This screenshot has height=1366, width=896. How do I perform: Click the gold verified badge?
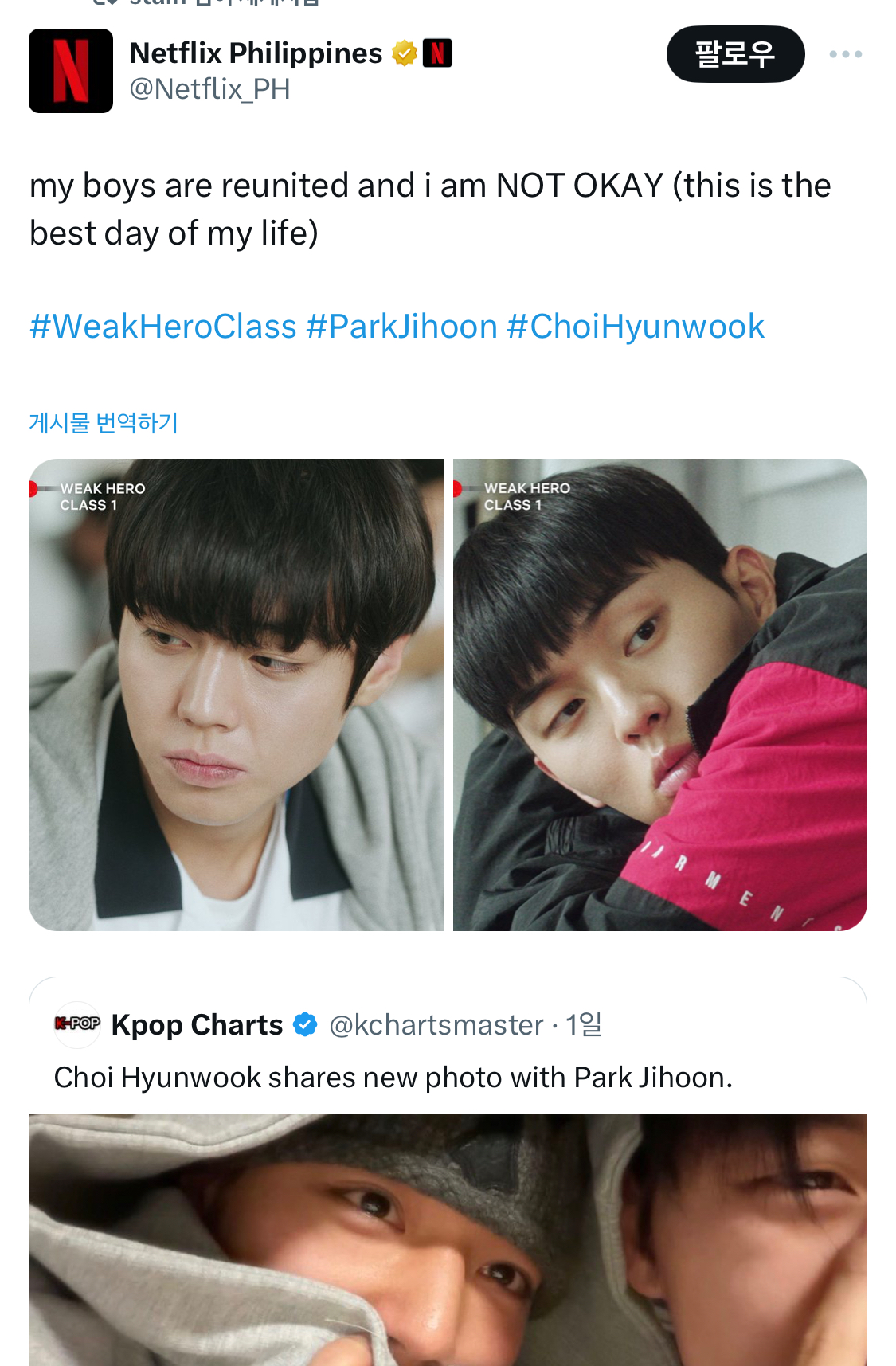[x=405, y=53]
